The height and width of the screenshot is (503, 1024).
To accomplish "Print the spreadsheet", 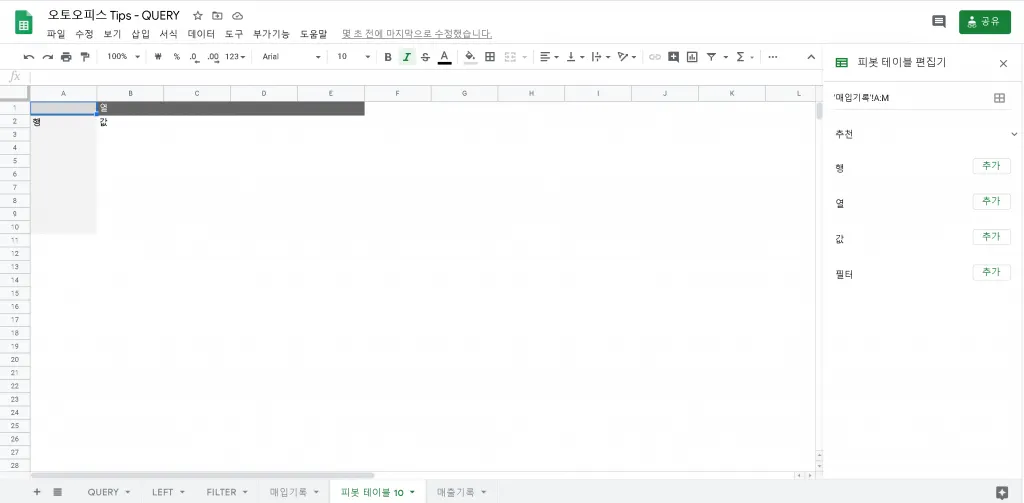I will click(x=66, y=57).
